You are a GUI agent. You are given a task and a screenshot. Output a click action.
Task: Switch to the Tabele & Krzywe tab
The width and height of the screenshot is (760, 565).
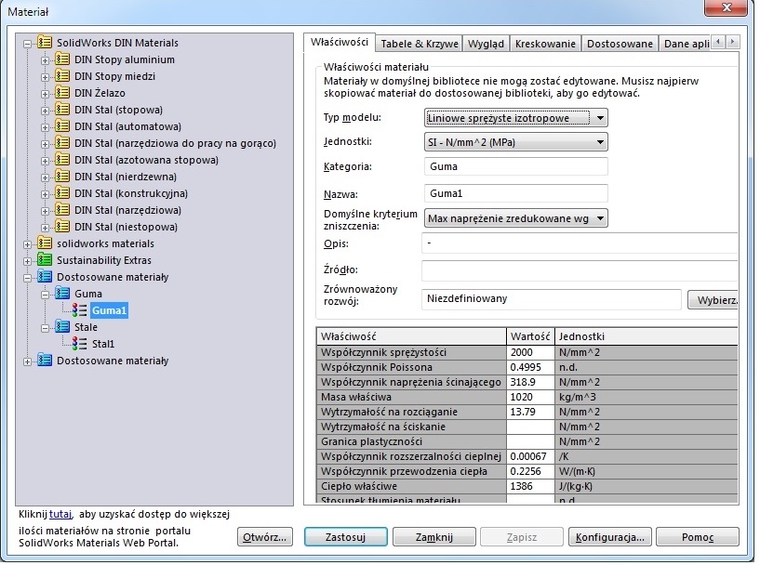click(x=419, y=44)
